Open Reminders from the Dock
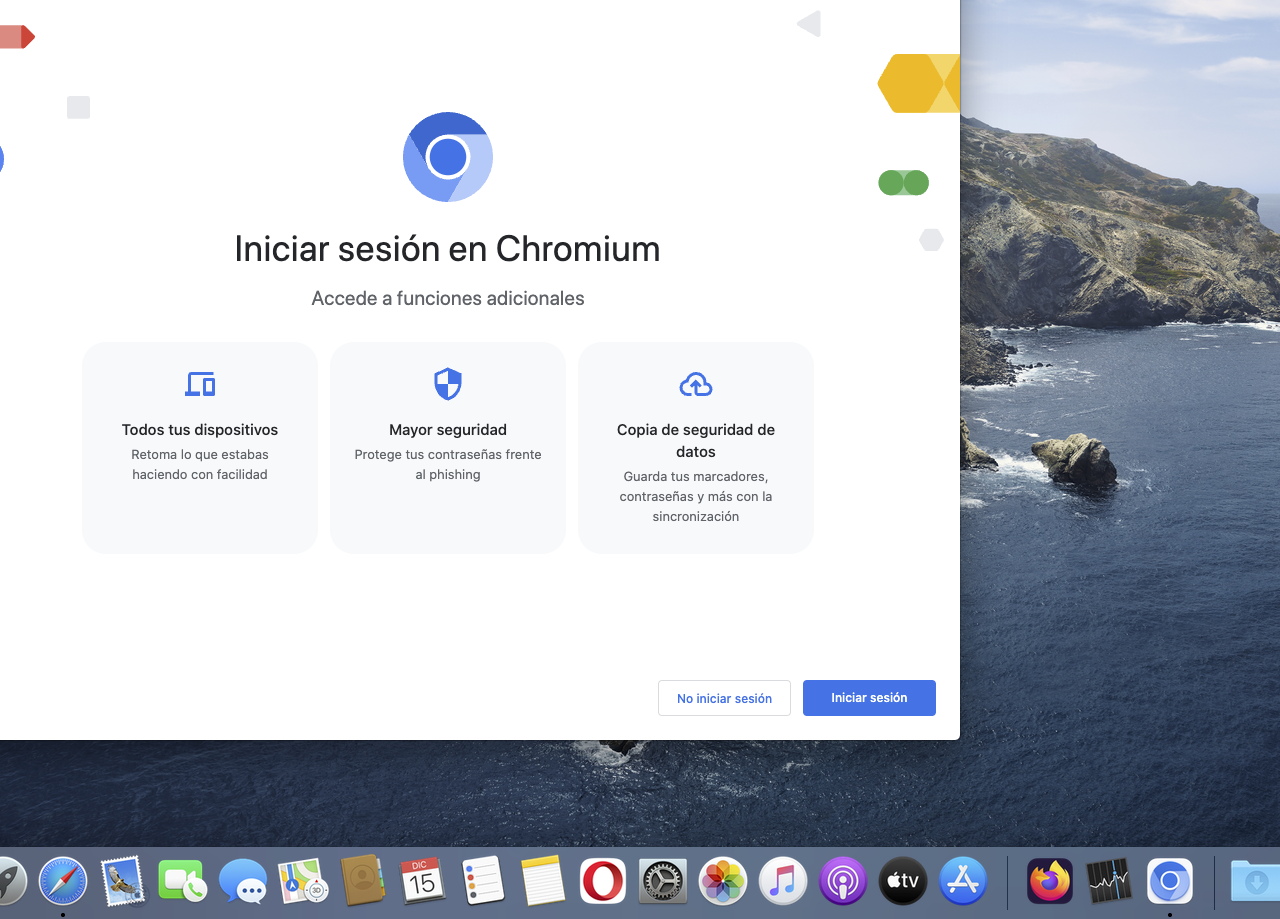Screen dimensions: 1280x919 point(483,882)
